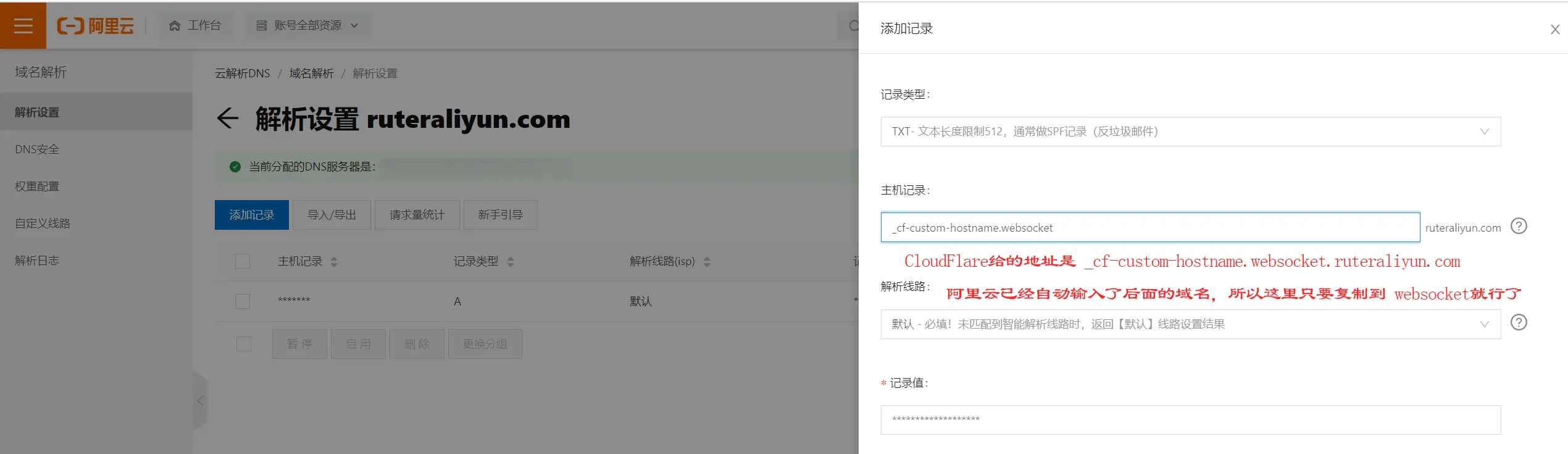1568x454 pixels.
Task: Sort by 主机记录 column
Action: pos(334,262)
